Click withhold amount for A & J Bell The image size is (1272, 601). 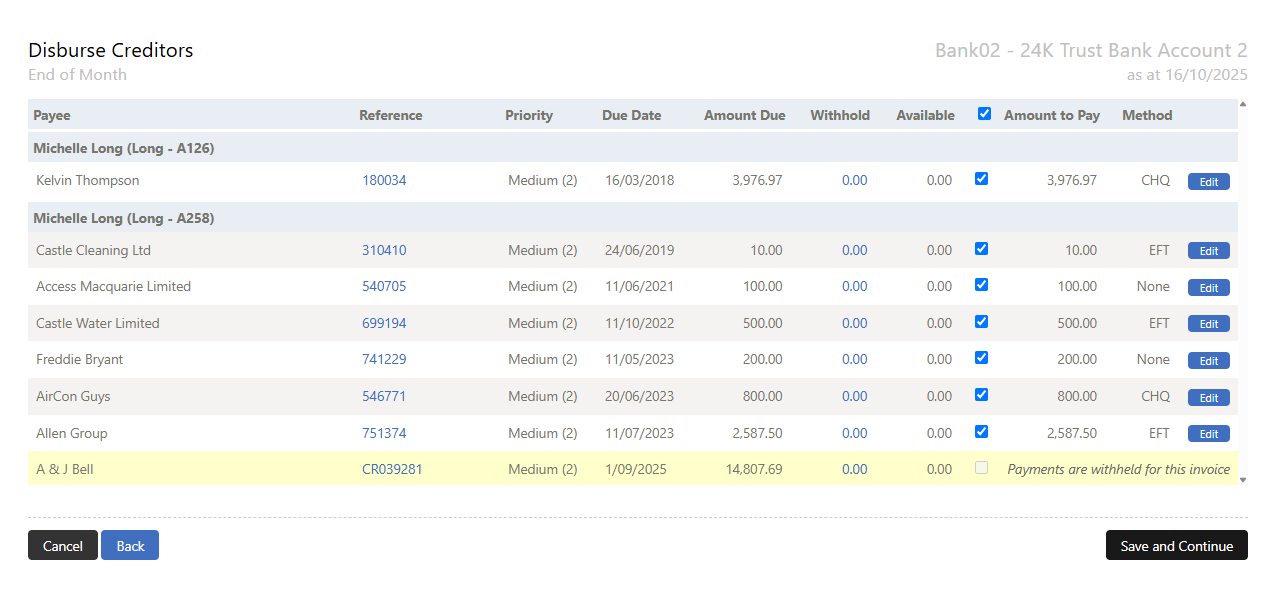(854, 469)
